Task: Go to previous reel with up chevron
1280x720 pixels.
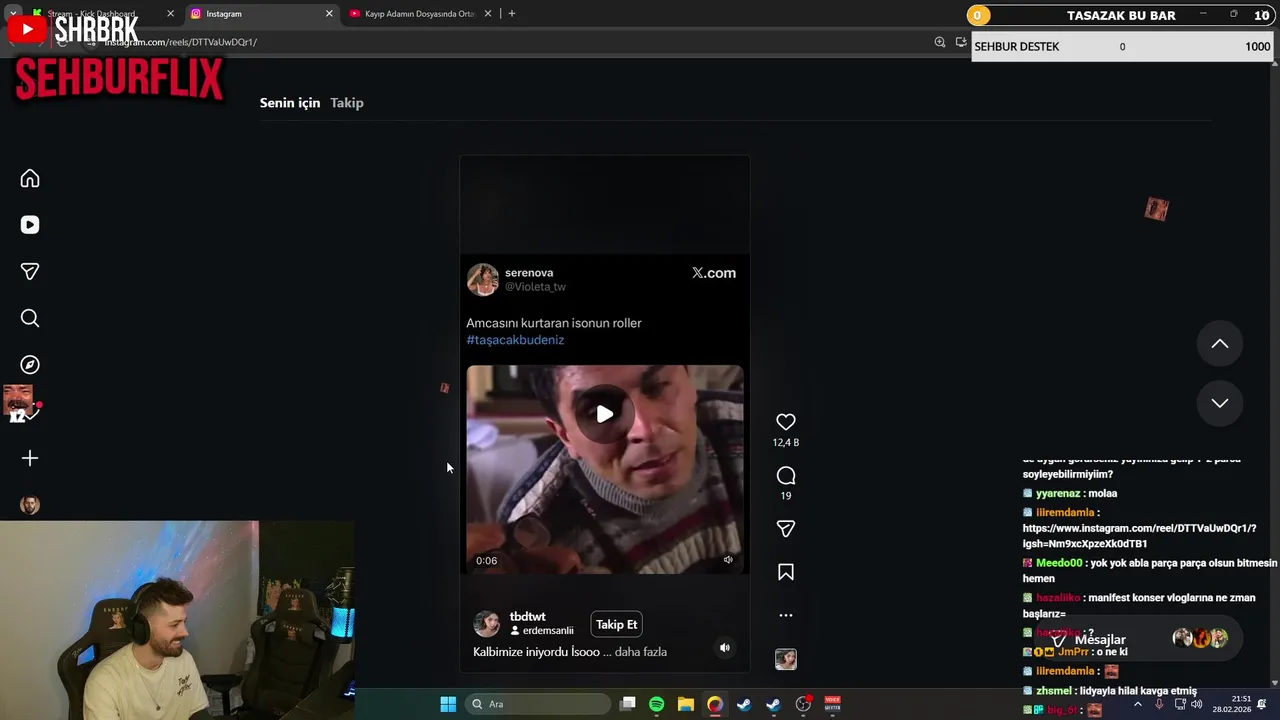Action: click(1220, 344)
